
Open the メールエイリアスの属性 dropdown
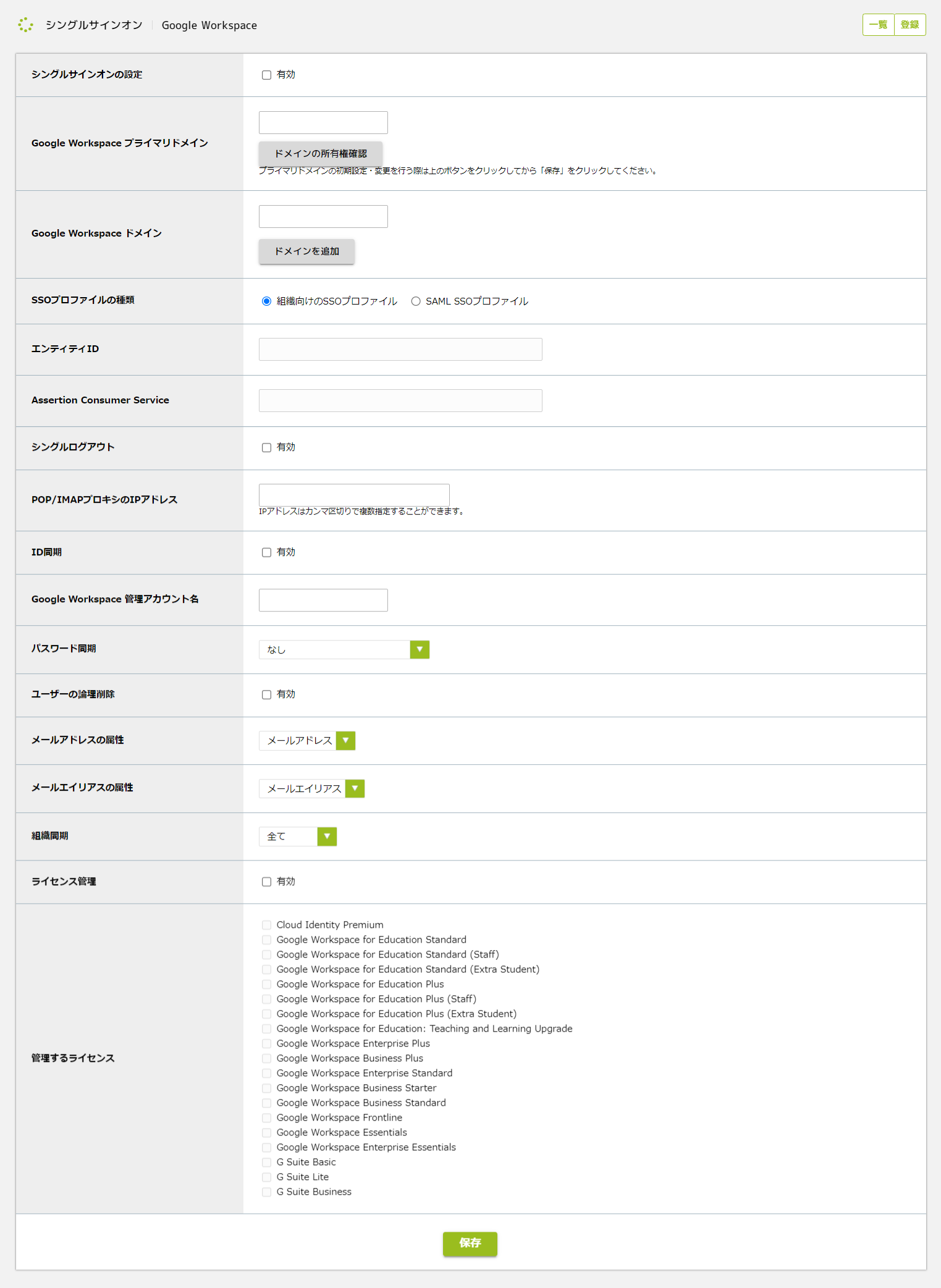click(311, 788)
